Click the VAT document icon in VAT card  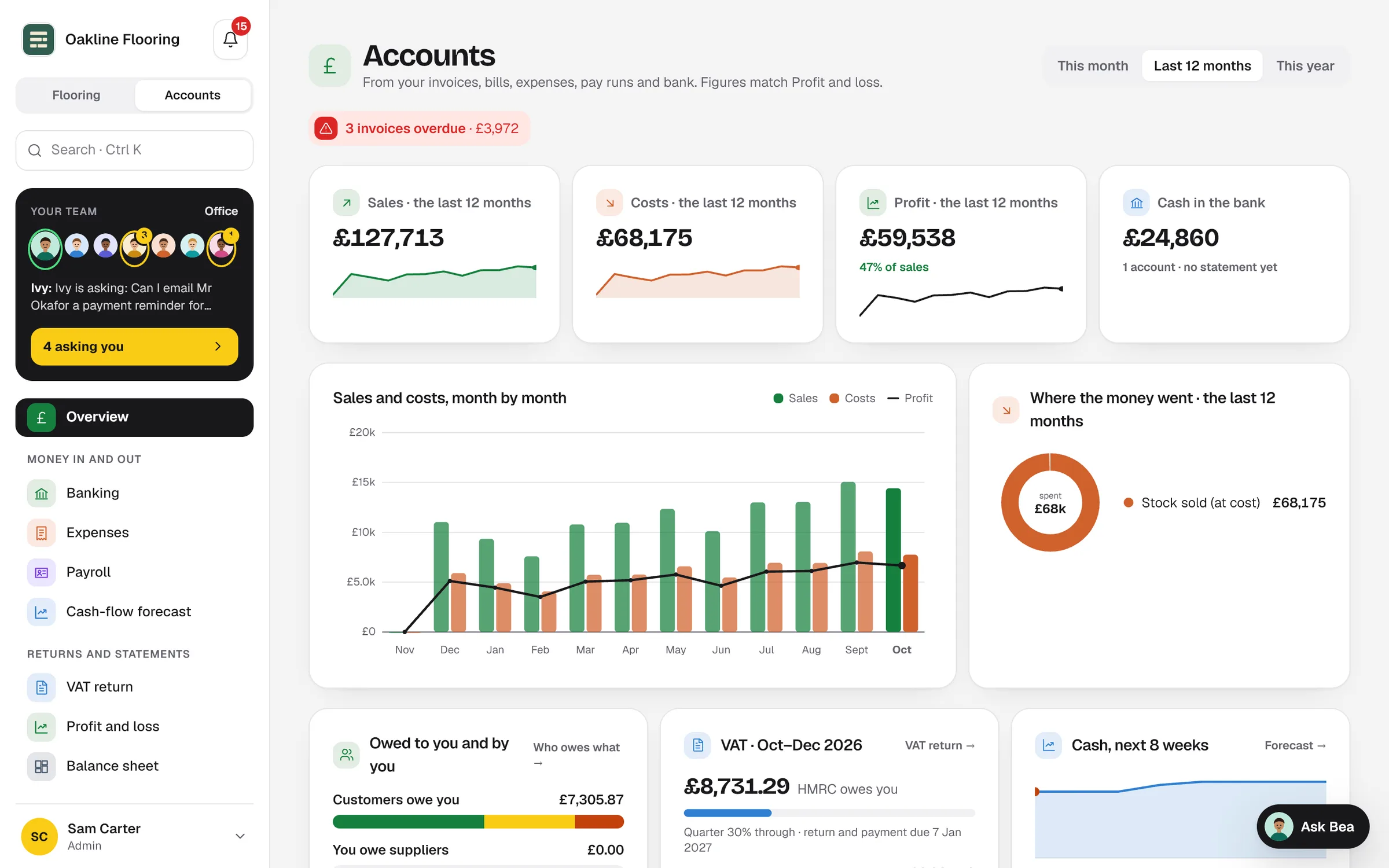tap(697, 745)
